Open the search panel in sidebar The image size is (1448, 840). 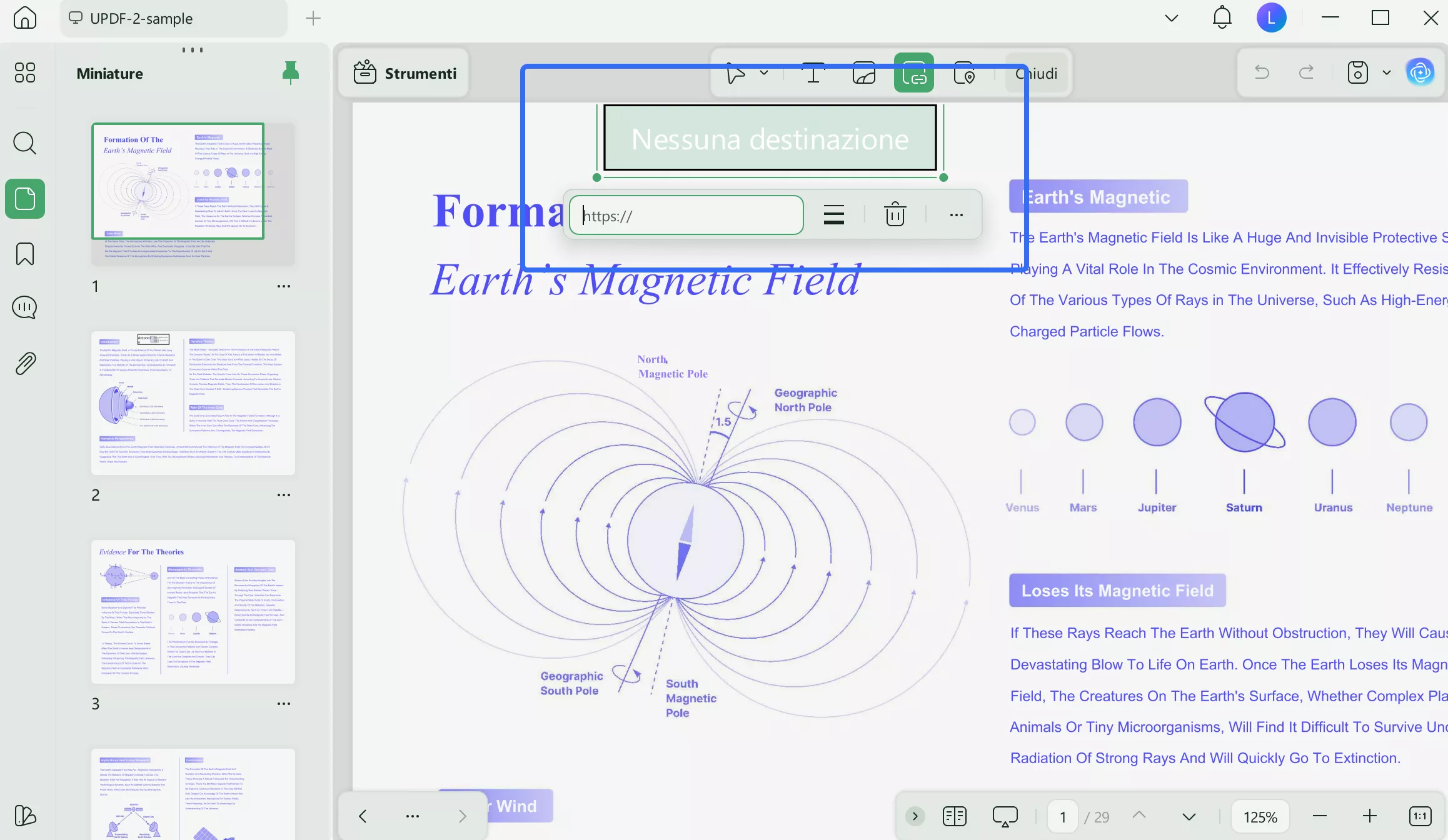25,143
